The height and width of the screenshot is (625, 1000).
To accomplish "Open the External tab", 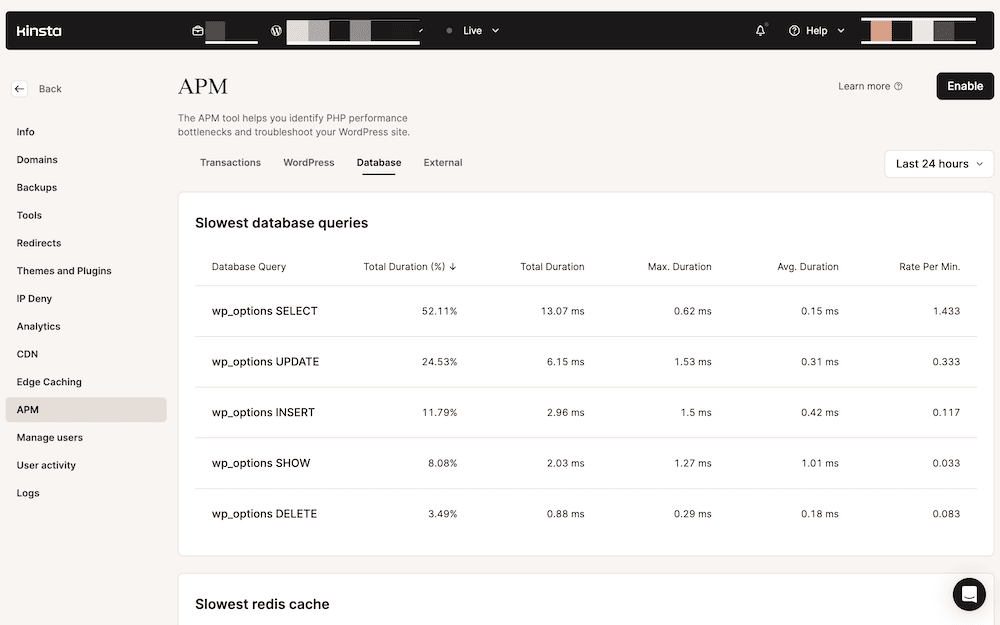I will [442, 162].
